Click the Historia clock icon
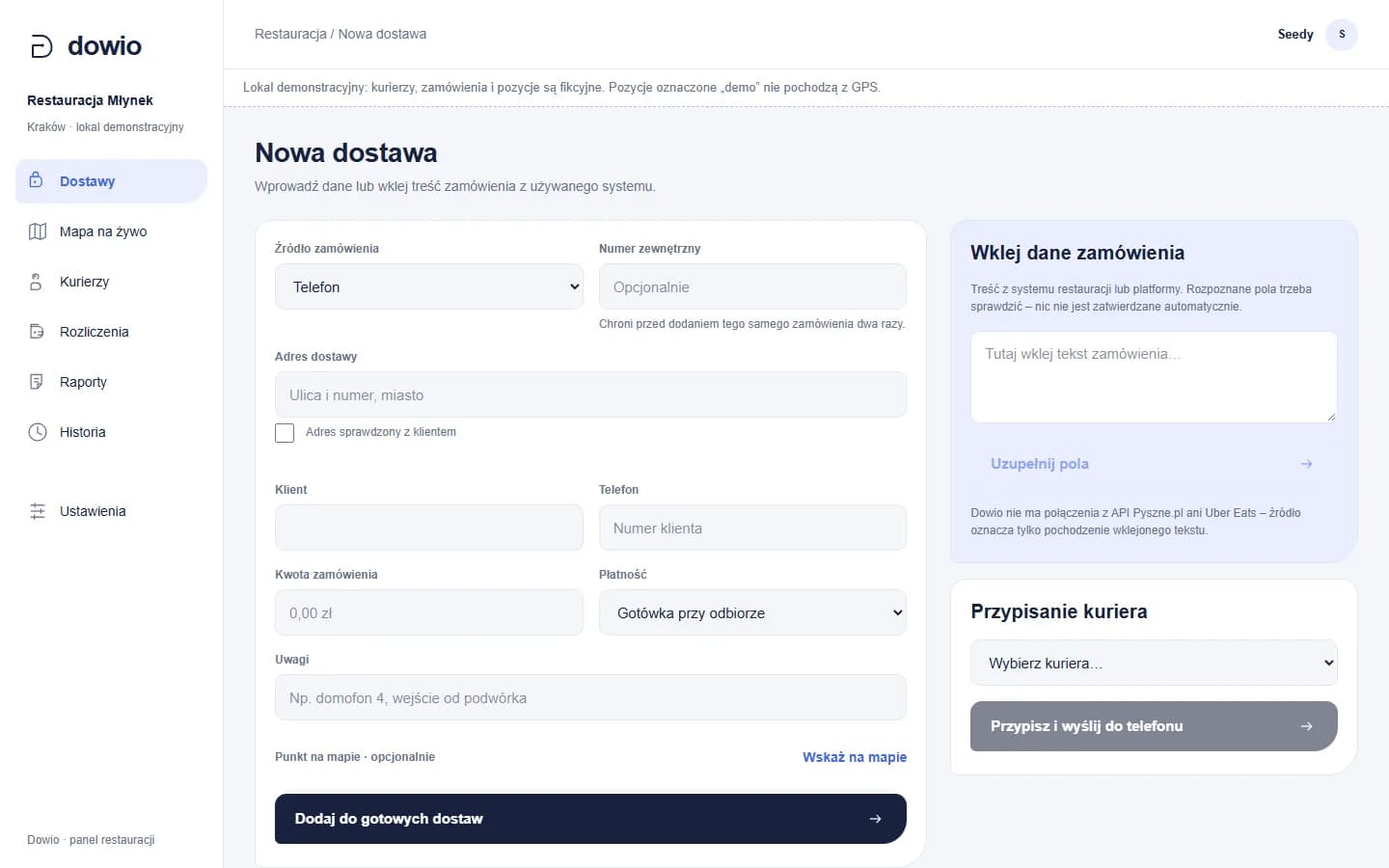Viewport: 1389px width, 868px height. click(x=38, y=432)
